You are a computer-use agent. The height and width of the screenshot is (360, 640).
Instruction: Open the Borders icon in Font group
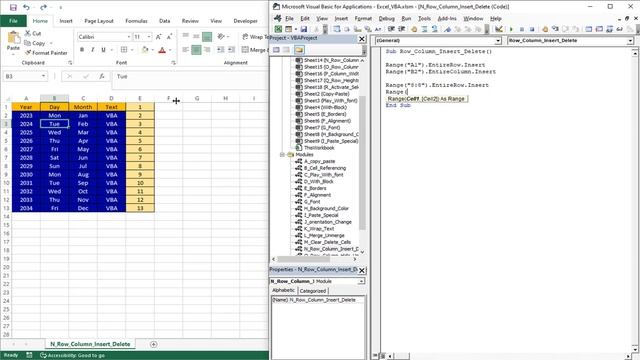124,50
